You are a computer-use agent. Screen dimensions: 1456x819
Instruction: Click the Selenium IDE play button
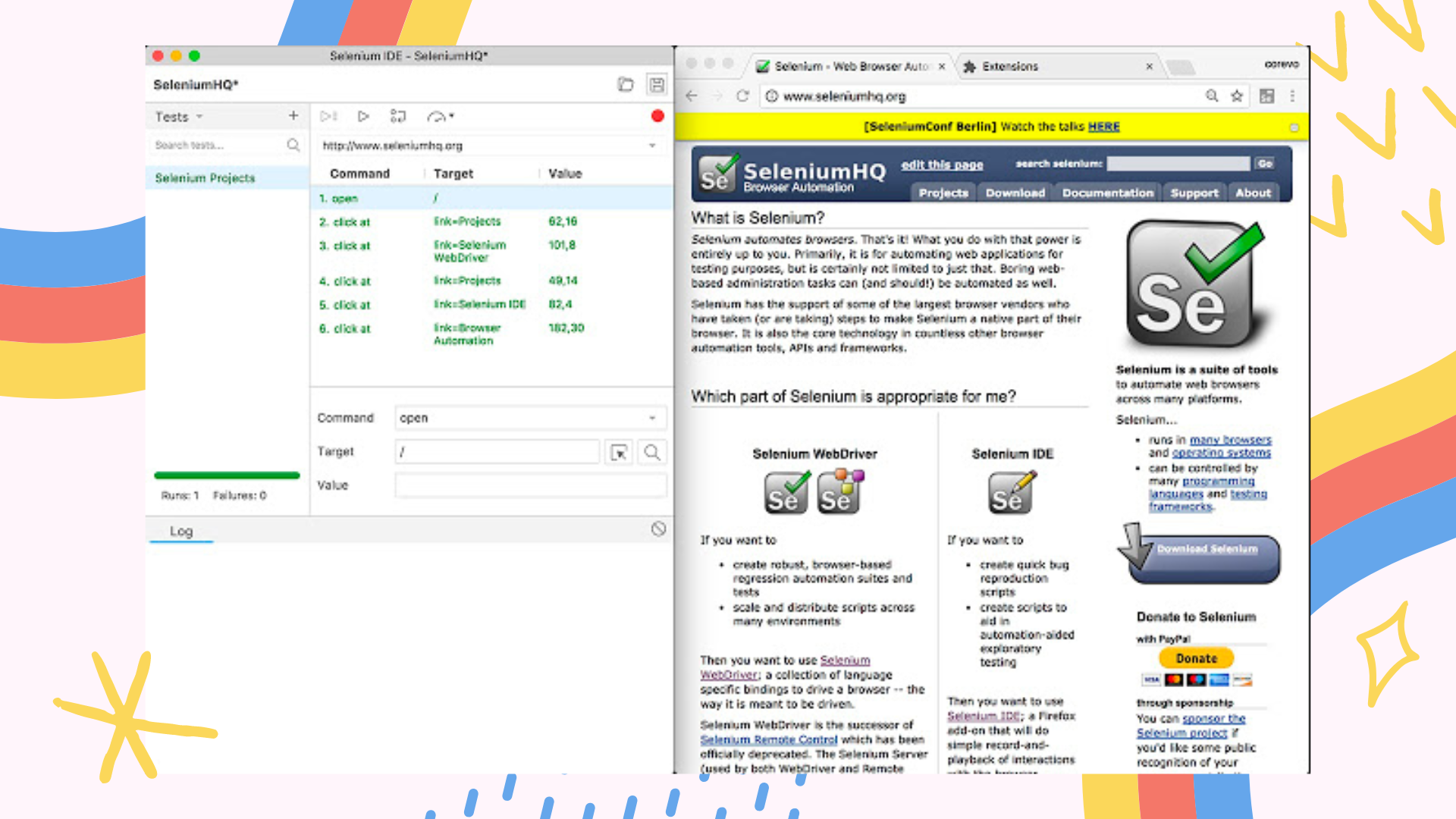click(363, 117)
